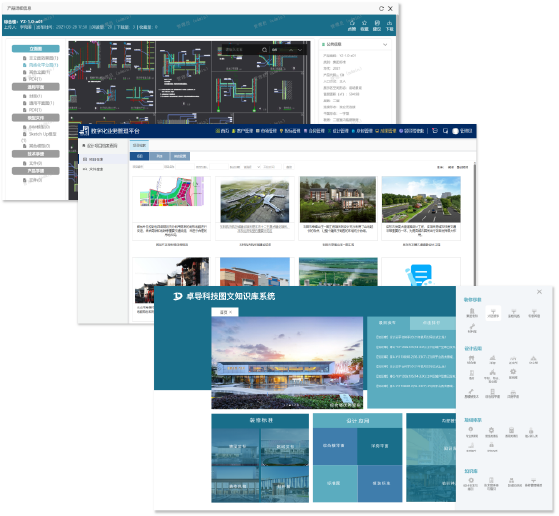Click the thumbs-up like icon in teal header
Viewport: 559px width, 516px height.
352,23
